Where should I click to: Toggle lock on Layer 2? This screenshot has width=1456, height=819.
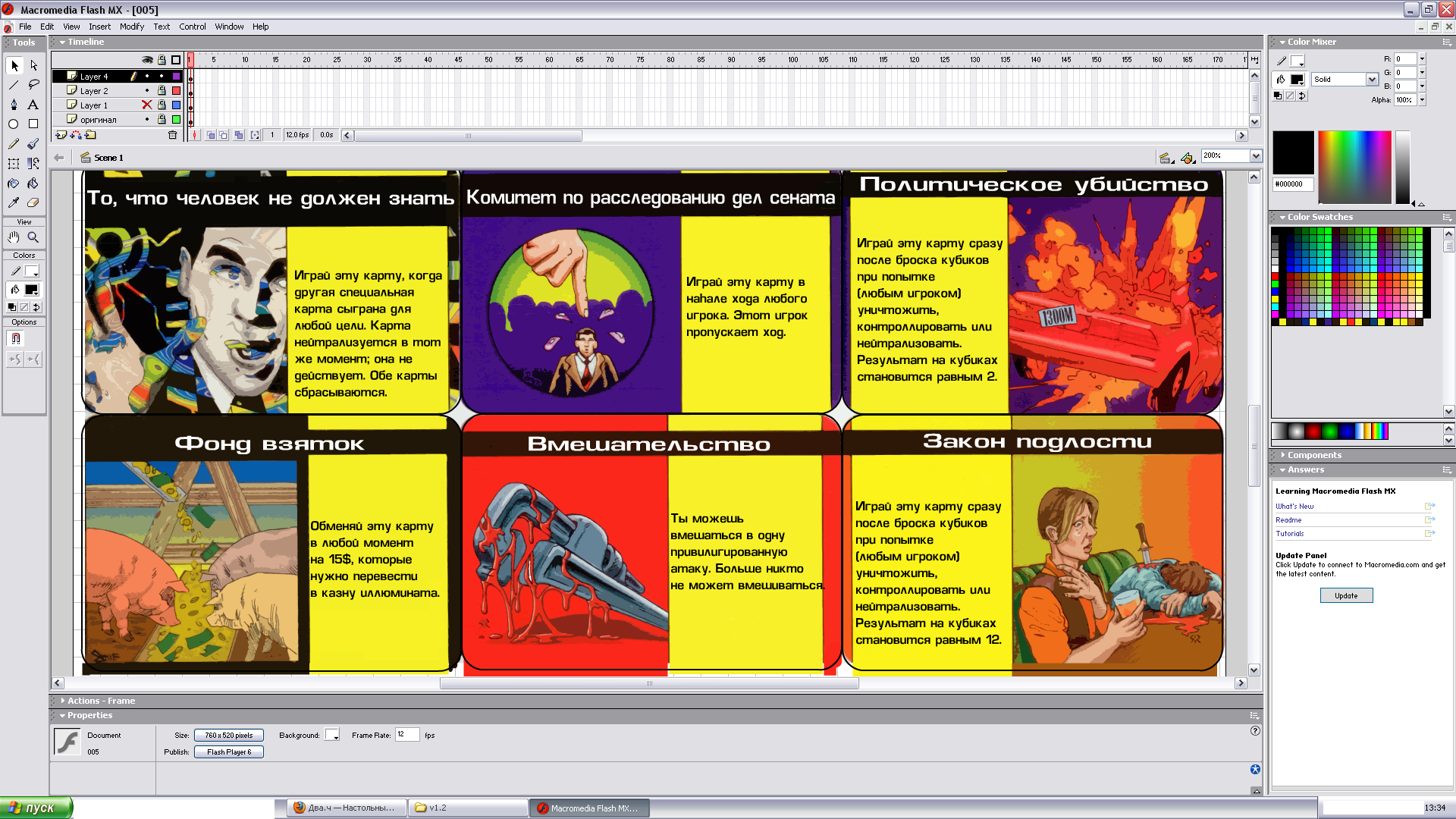point(162,91)
